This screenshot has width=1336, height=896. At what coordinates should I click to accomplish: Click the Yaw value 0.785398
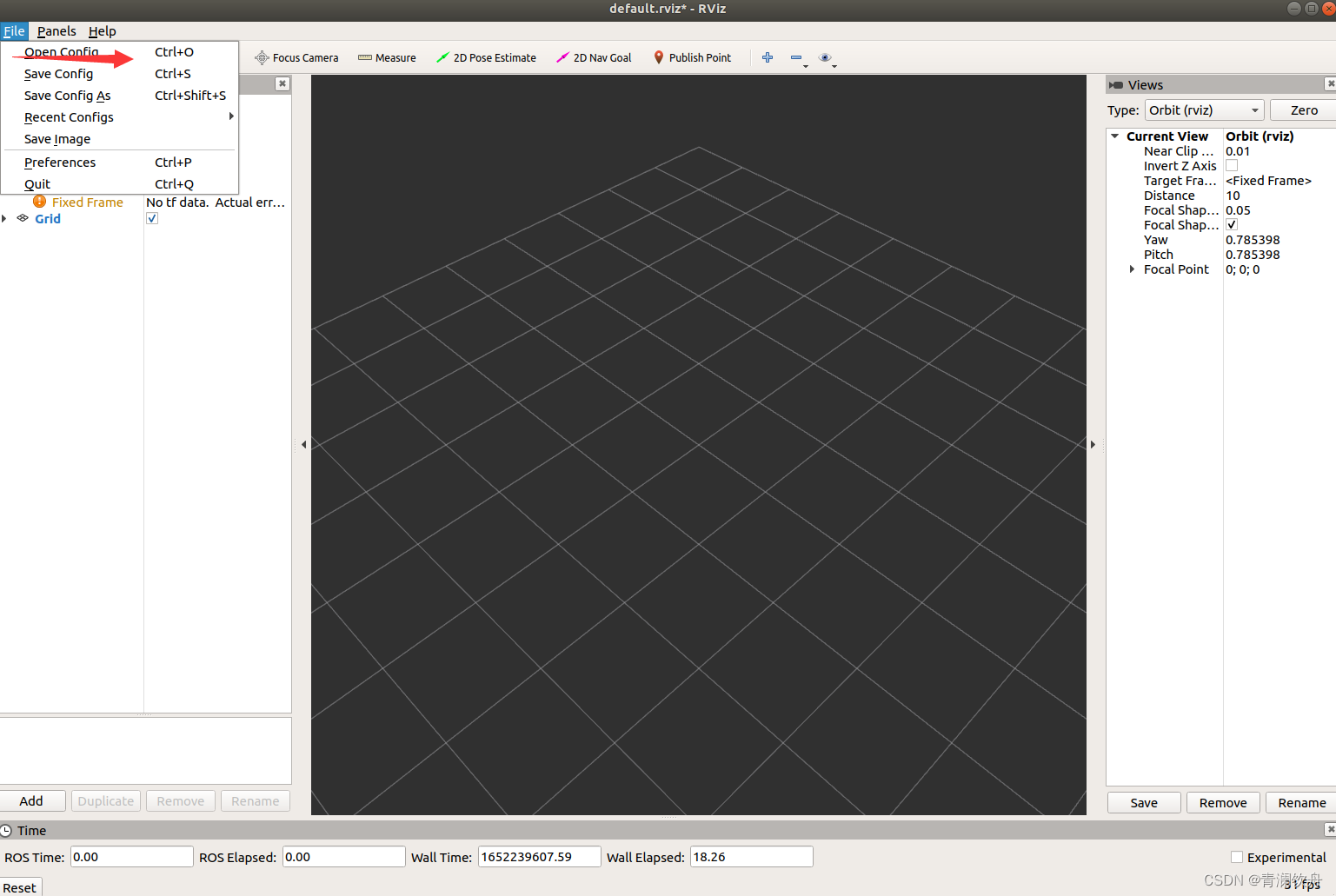click(x=1253, y=240)
